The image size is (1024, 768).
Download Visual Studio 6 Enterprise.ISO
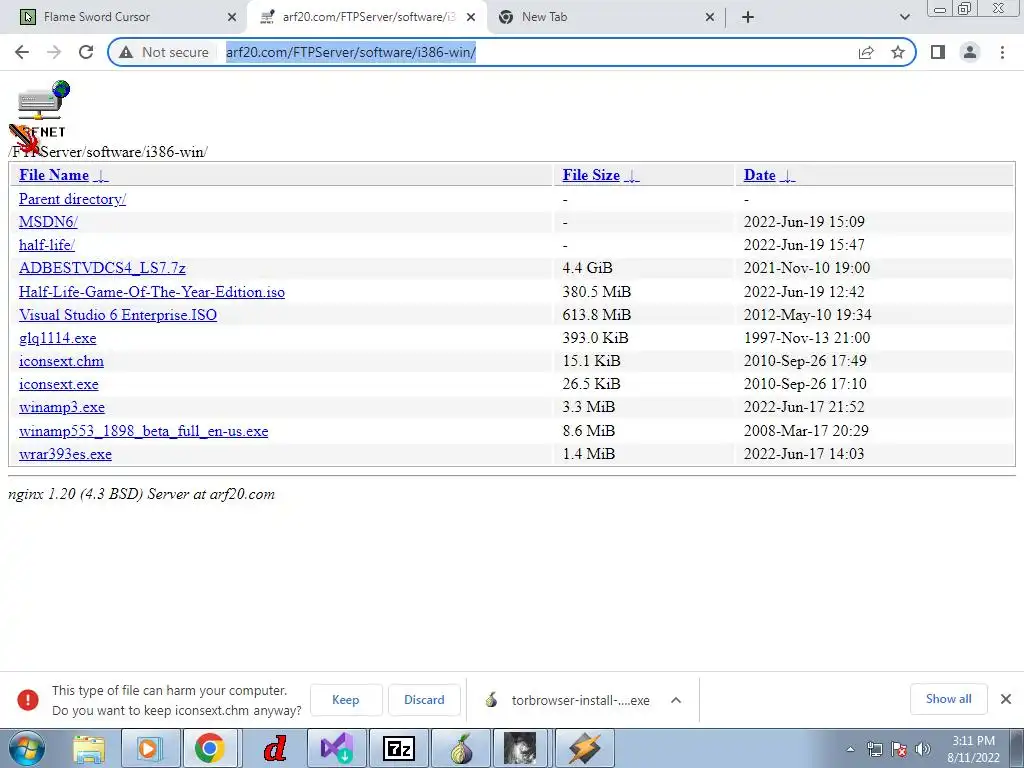tap(118, 315)
